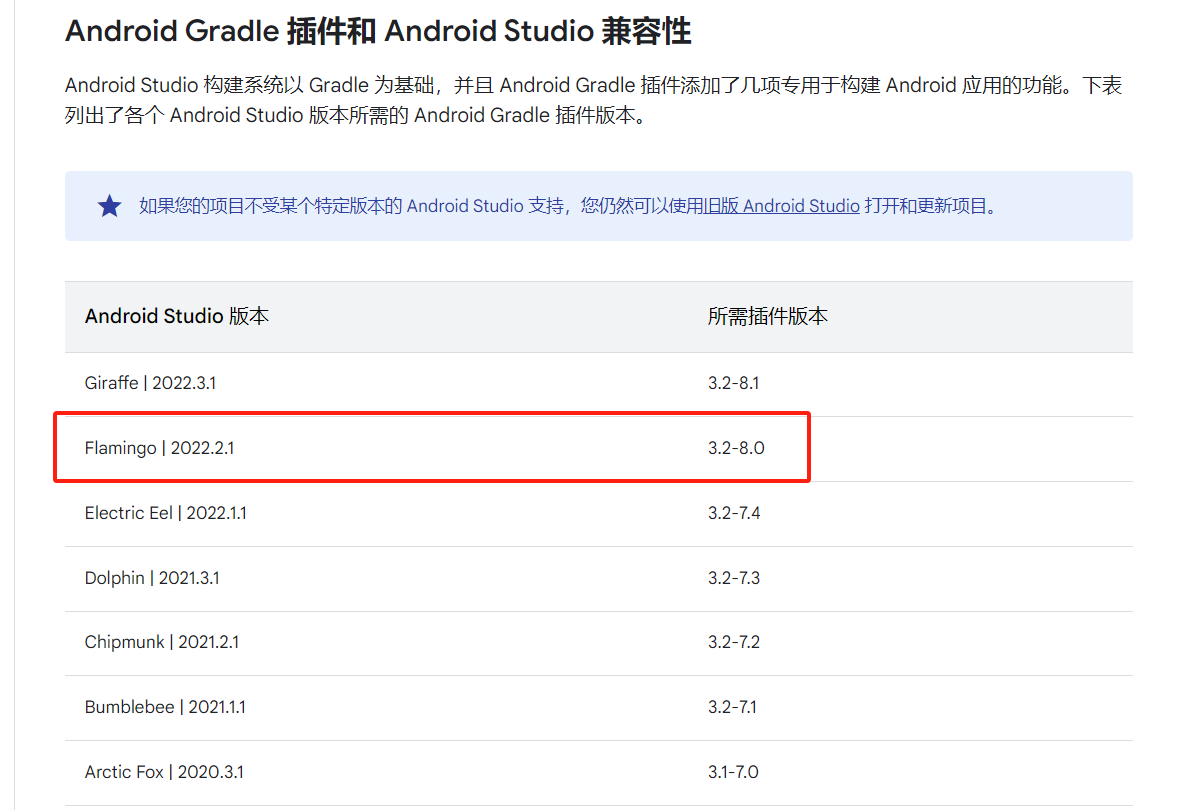Open the 旧版 Android Studio link
The image size is (1180, 810).
[x=781, y=206]
